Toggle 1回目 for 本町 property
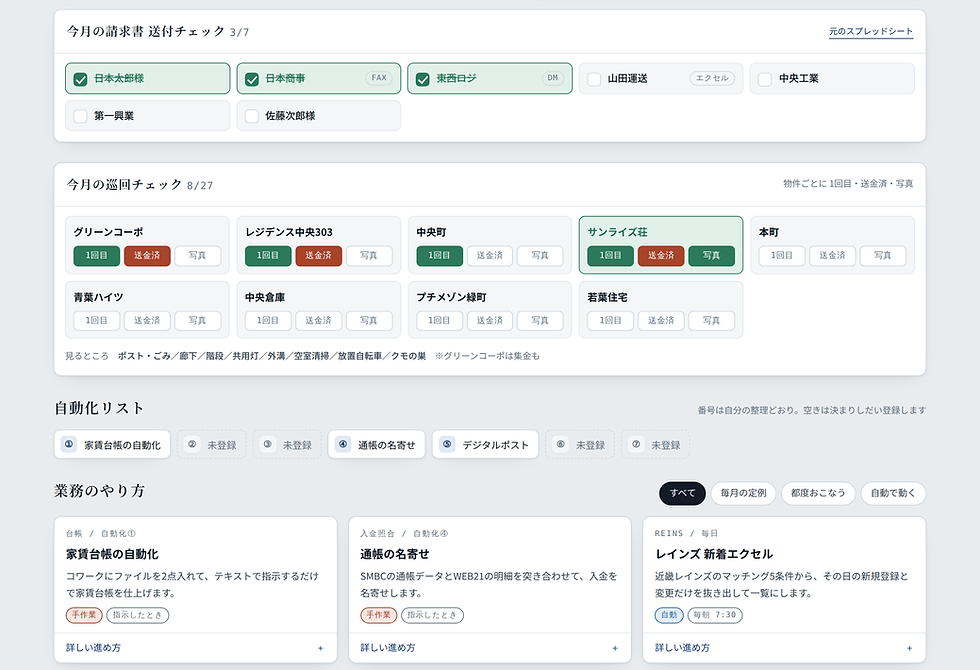This screenshot has height=670, width=980. pyautogui.click(x=782, y=256)
